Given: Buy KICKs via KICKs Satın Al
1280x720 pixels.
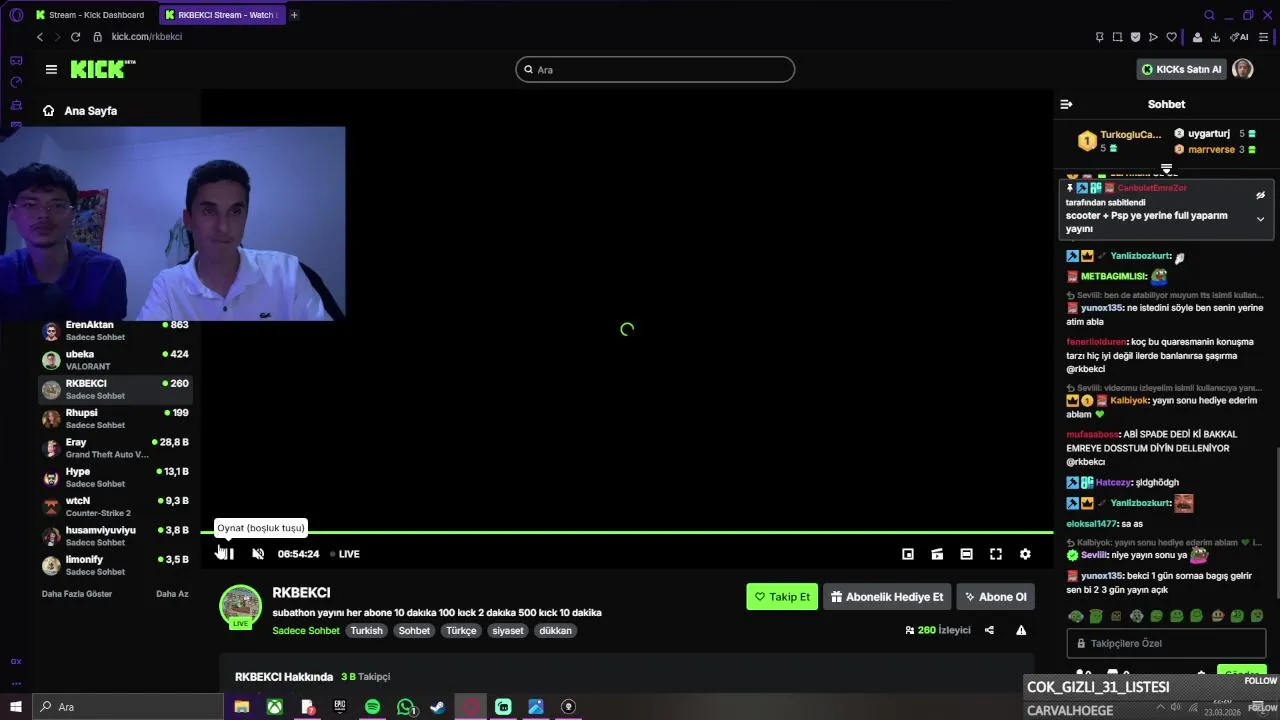Looking at the screenshot, I should 1181,69.
